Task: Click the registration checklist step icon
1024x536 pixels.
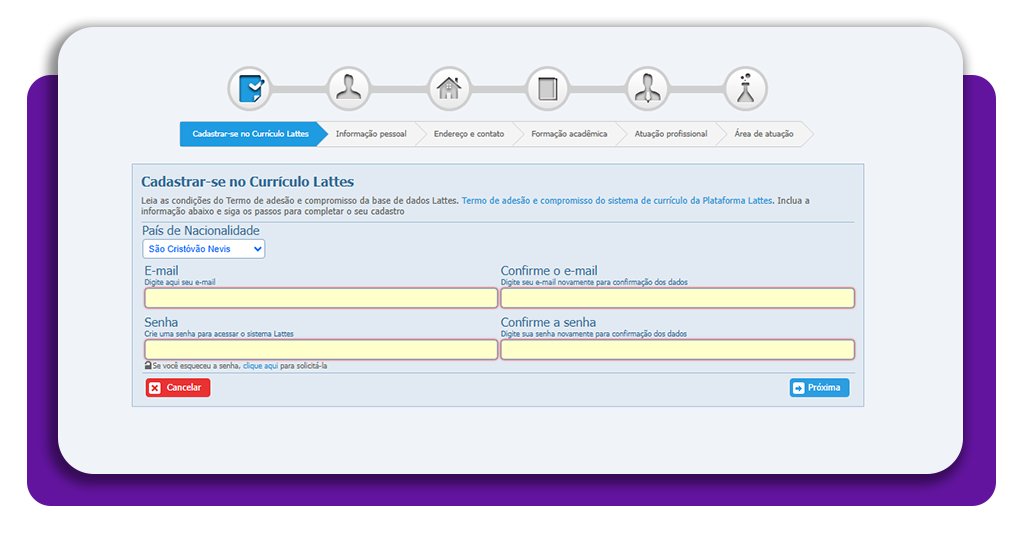Action: 250,88
